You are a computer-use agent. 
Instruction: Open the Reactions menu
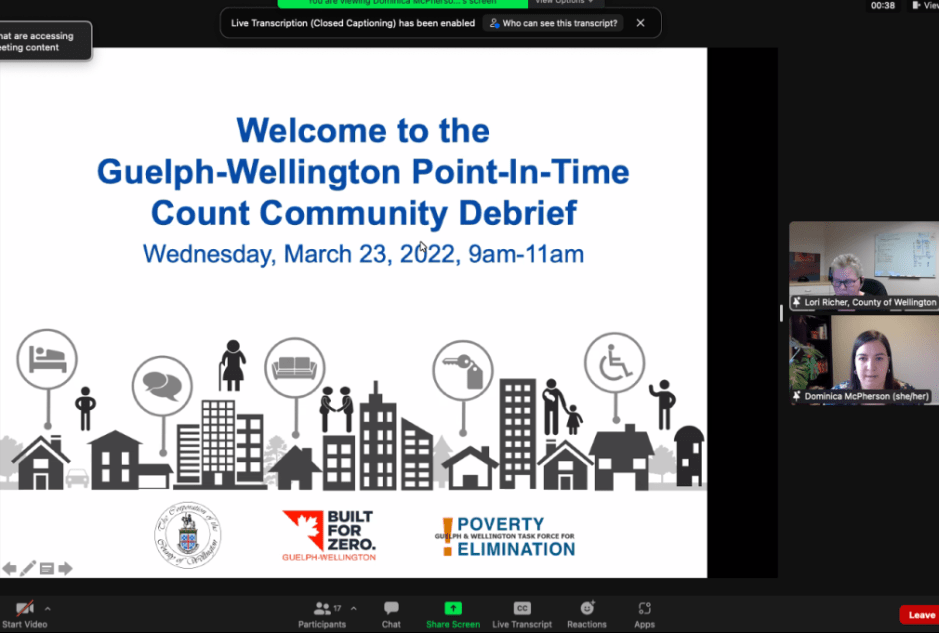tap(587, 613)
